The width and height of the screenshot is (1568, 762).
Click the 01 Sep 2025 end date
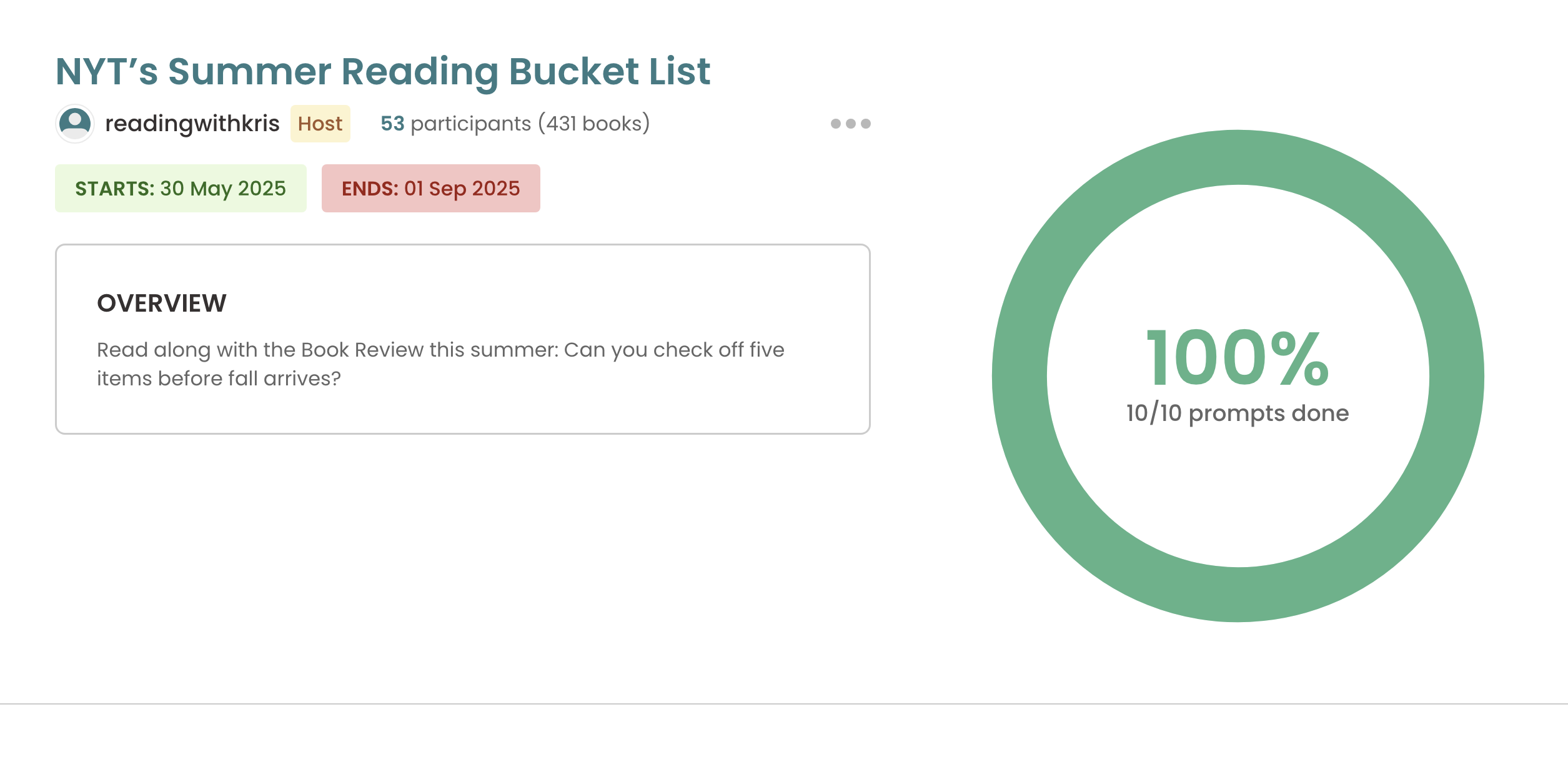click(462, 189)
